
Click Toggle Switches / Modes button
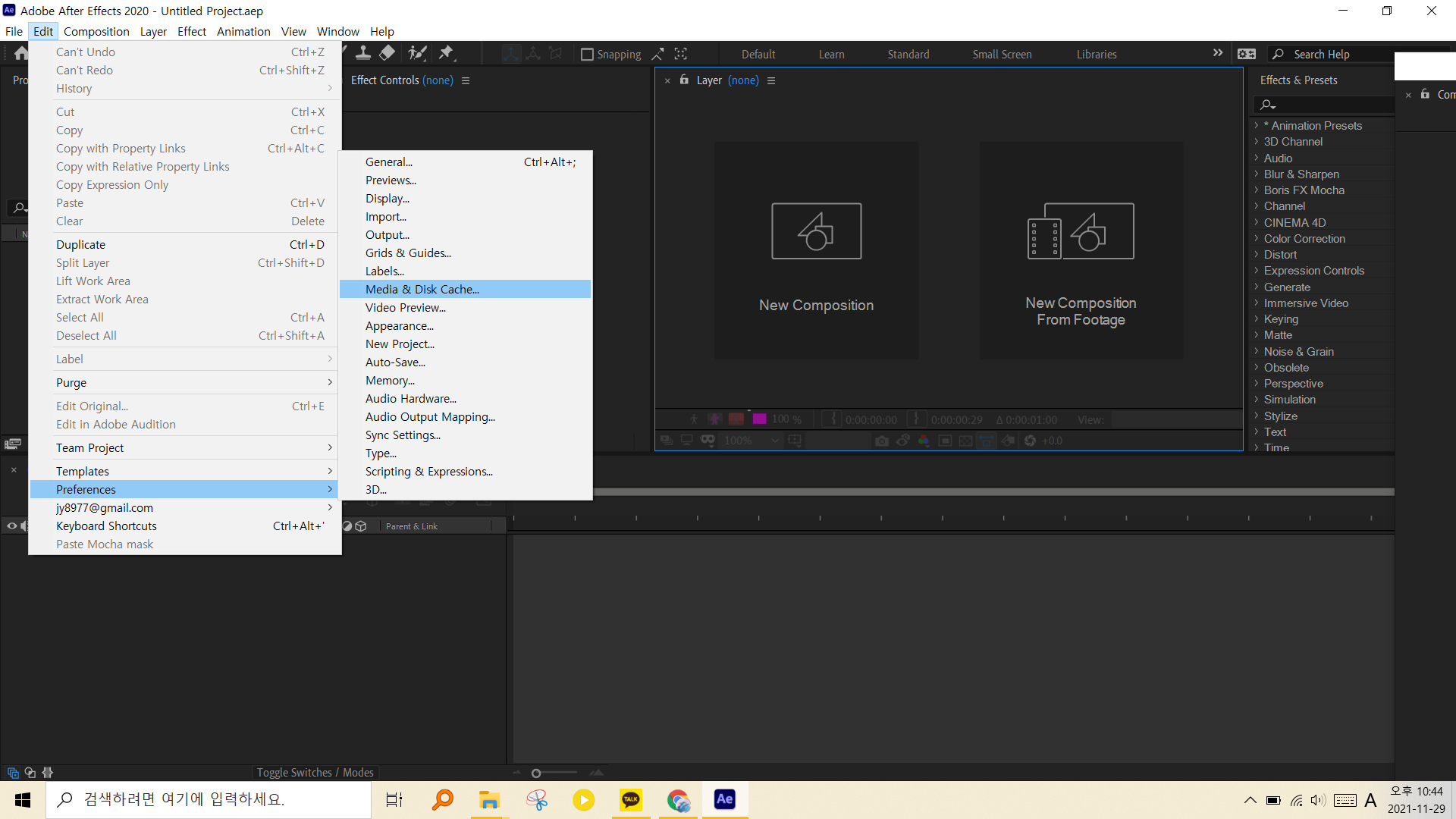(315, 772)
